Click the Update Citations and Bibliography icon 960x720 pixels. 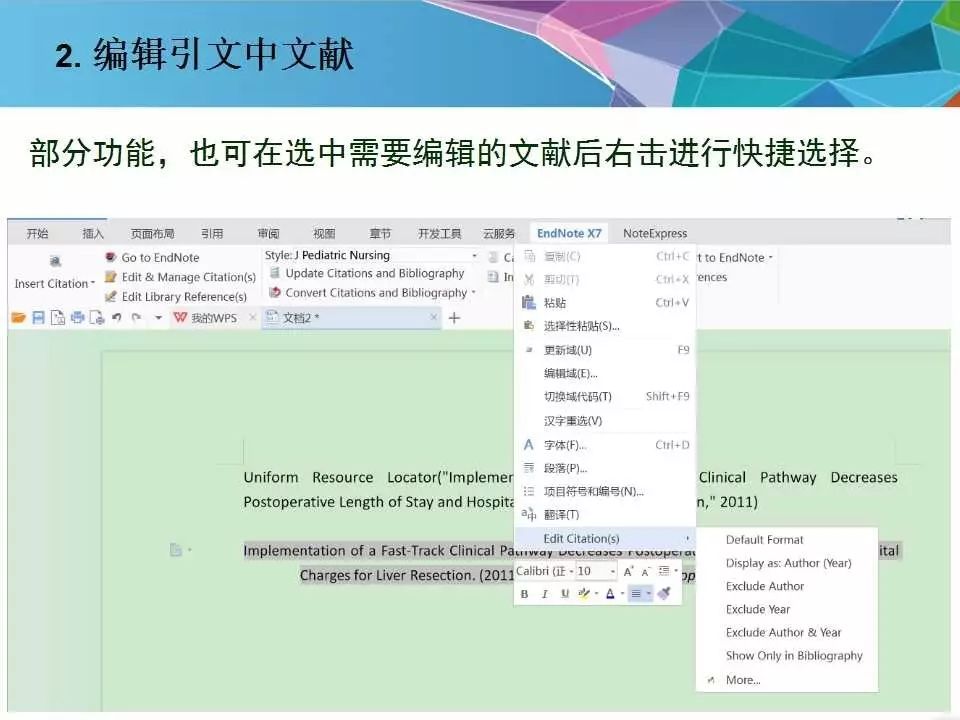click(275, 272)
